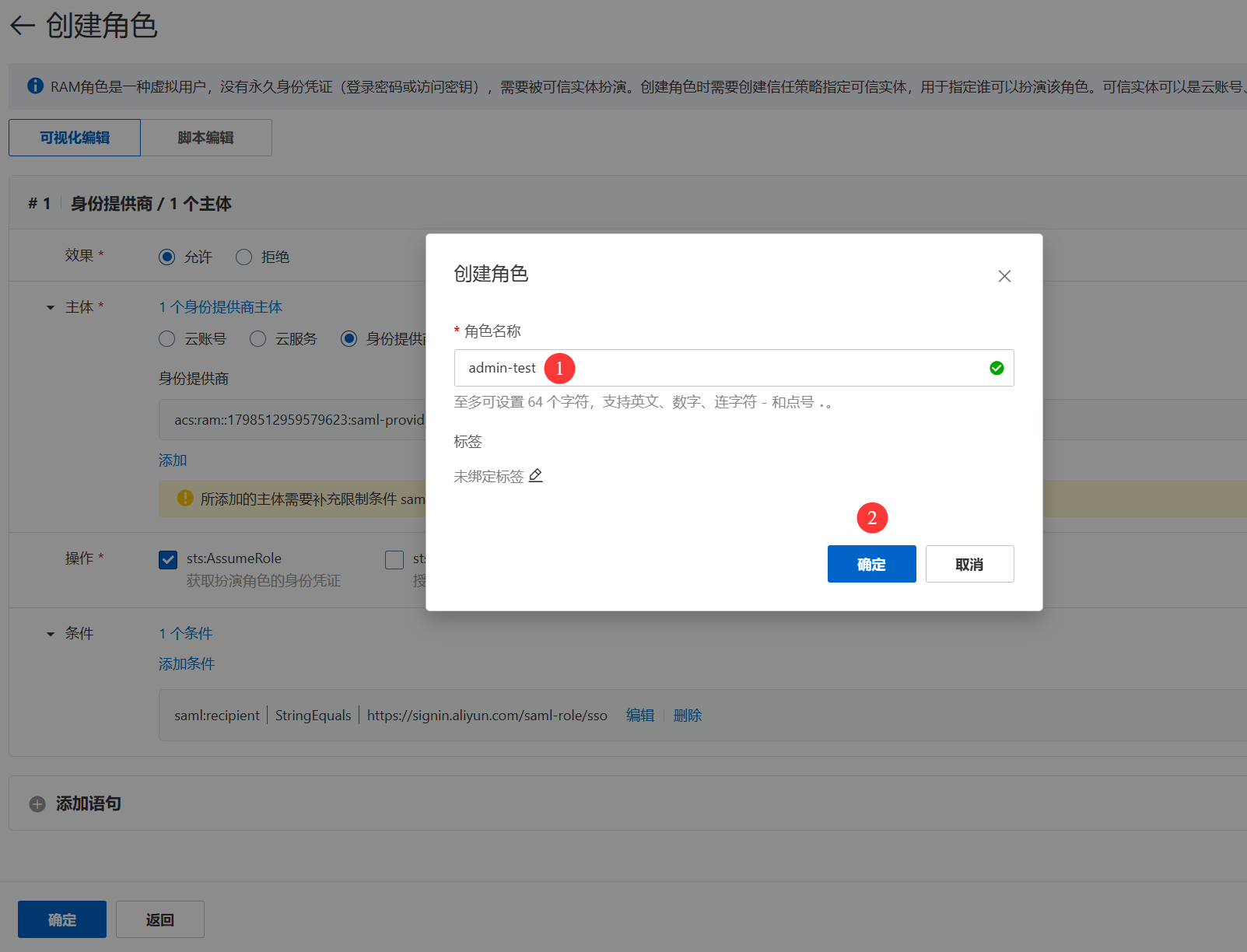Choose the 云账号 principal radio option
Image resolution: width=1247 pixels, height=952 pixels.
coord(167,338)
